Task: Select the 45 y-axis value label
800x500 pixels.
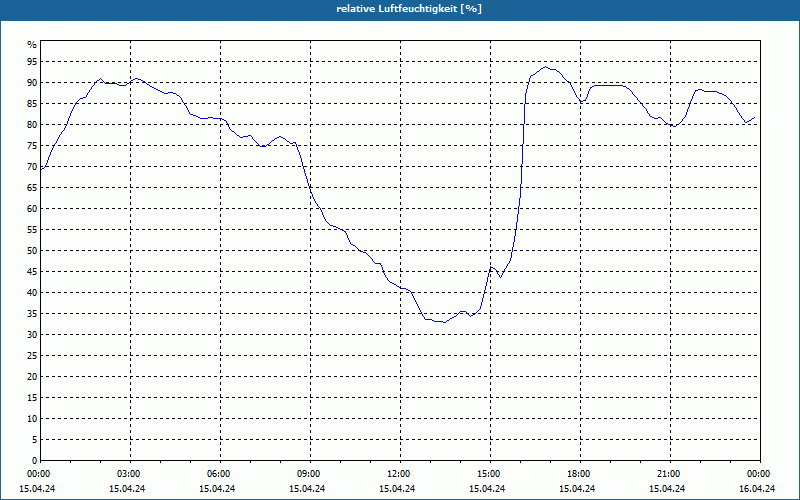Action: [32, 271]
